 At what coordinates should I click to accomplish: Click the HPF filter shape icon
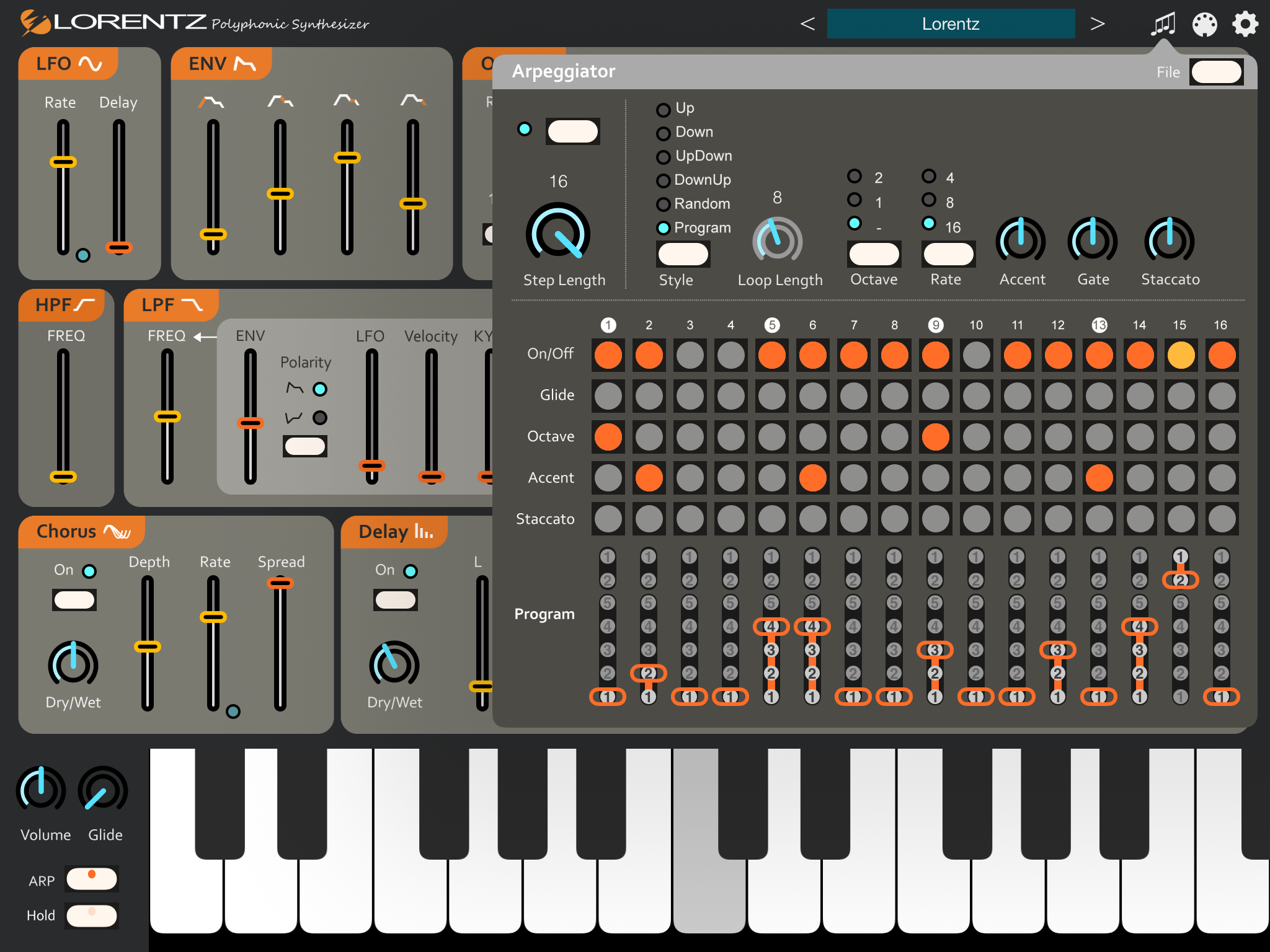[84, 304]
